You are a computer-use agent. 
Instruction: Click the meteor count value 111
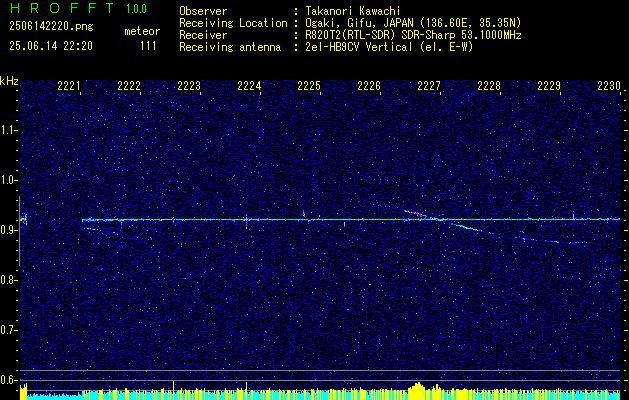pos(148,46)
